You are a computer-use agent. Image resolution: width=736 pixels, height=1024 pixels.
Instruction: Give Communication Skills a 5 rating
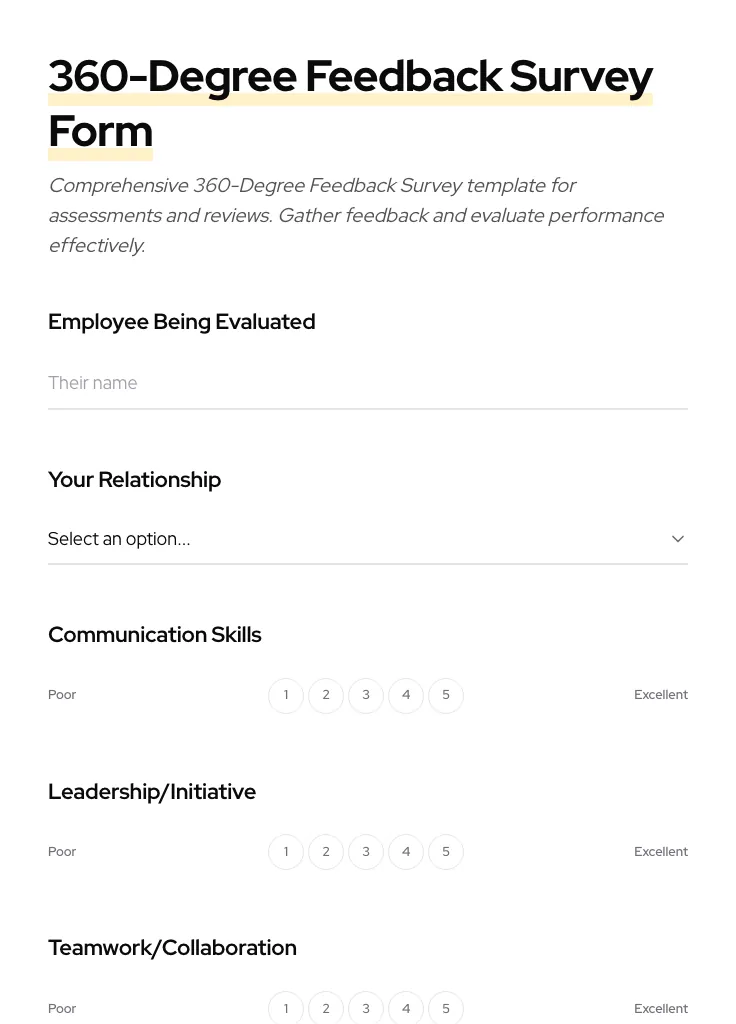coord(446,695)
